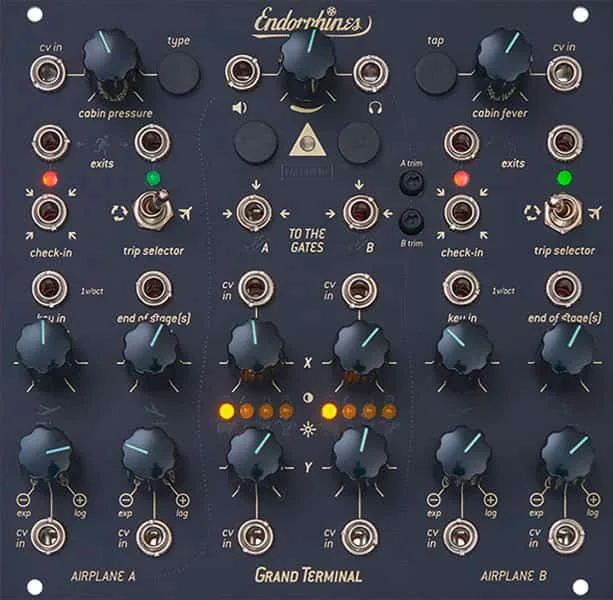The height and width of the screenshot is (600, 613).
Task: Click the airplane icon beside Airplane B trip selector
Action: coord(595,213)
